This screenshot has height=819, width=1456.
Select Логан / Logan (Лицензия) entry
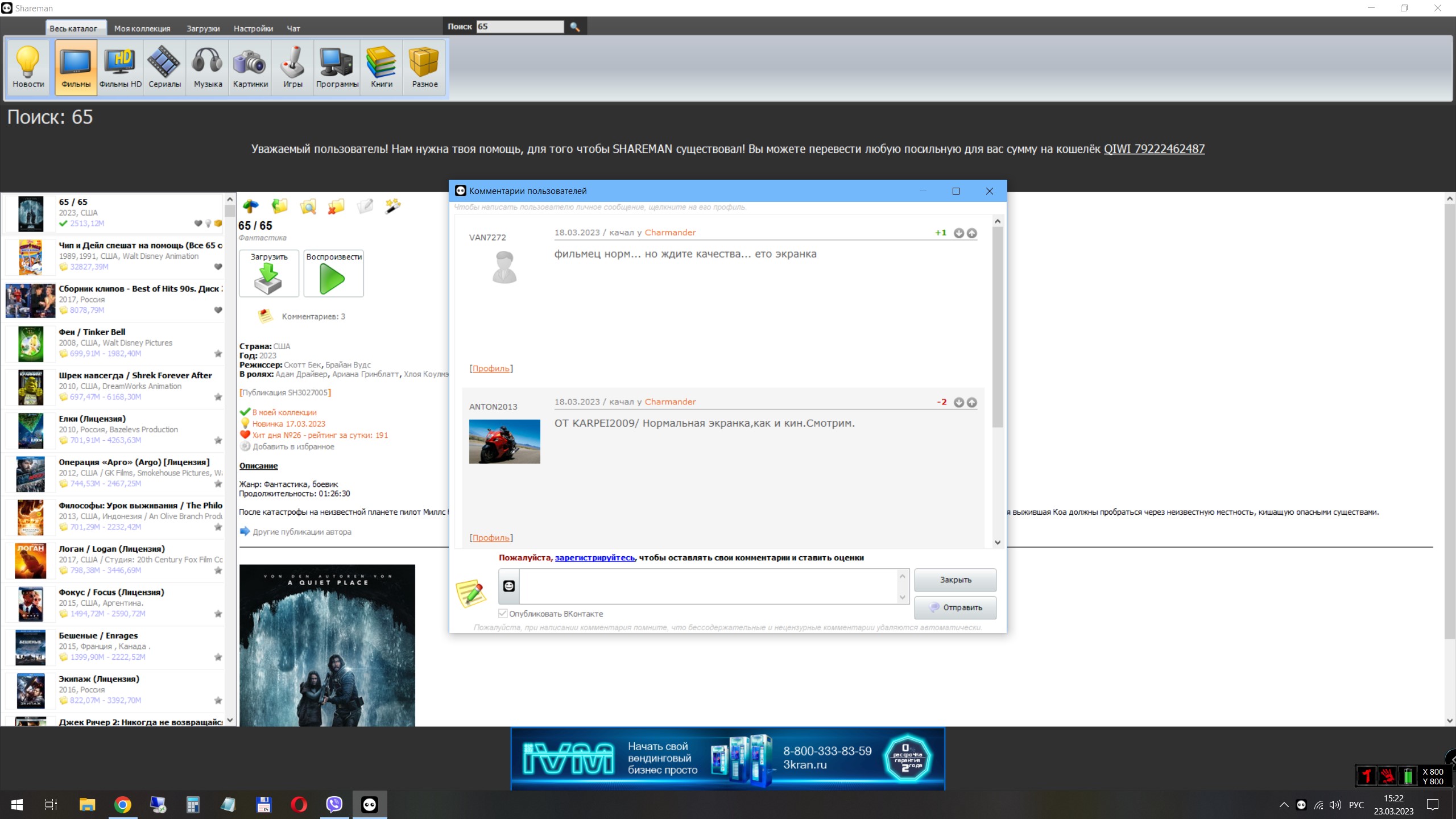(x=114, y=561)
